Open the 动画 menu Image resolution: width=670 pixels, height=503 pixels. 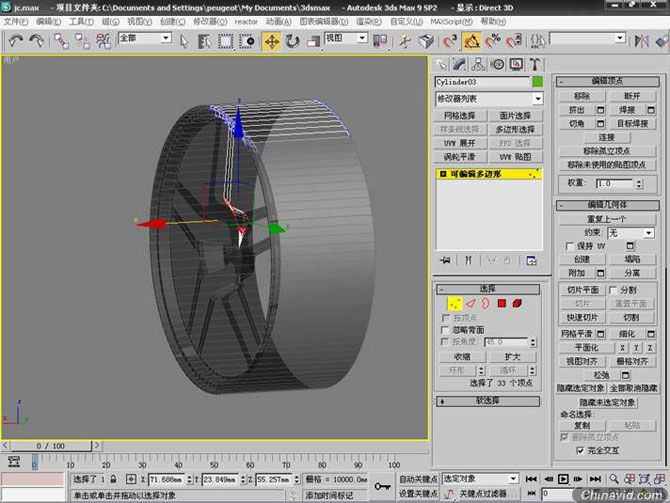tap(279, 21)
